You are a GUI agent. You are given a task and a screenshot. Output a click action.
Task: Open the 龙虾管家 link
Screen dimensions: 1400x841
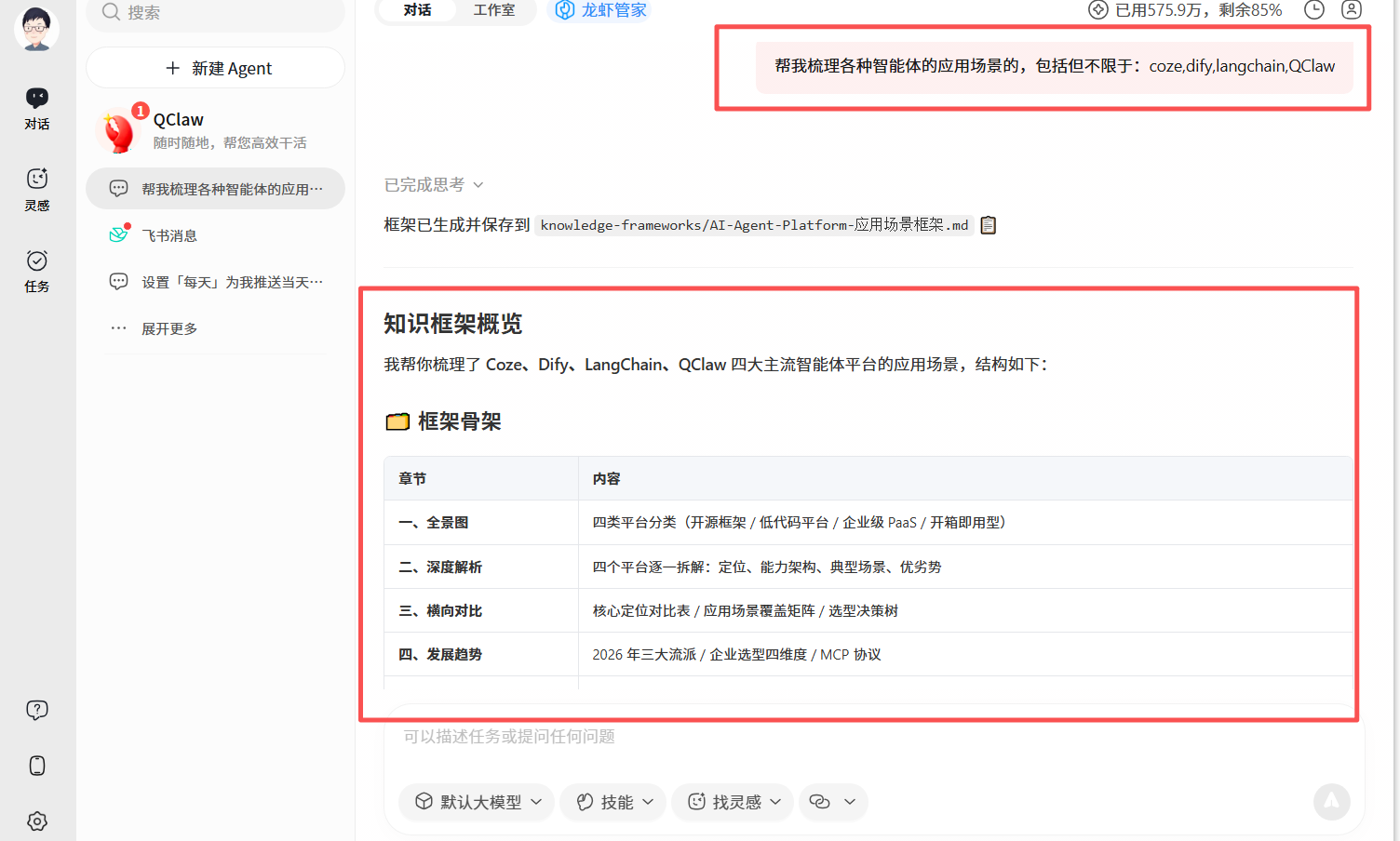click(601, 10)
